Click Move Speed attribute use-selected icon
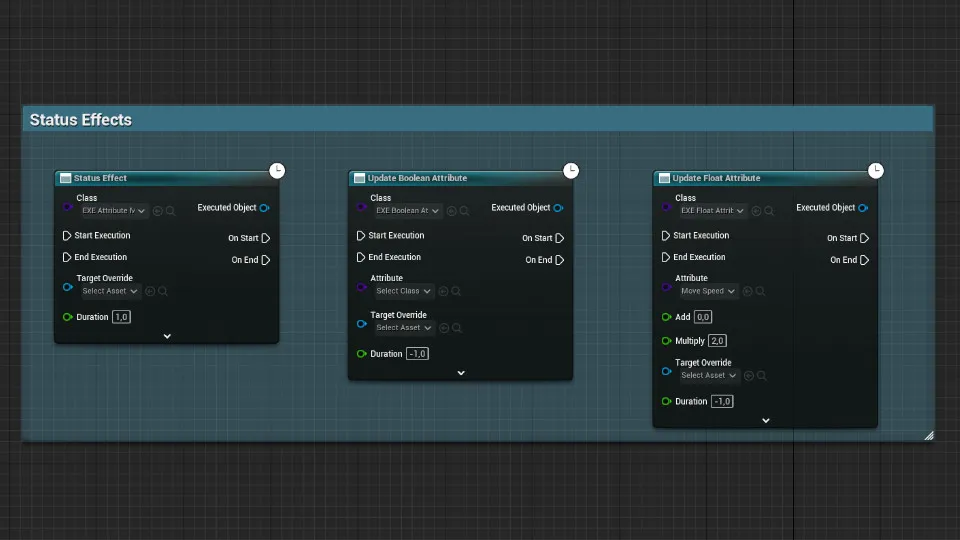Image resolution: width=960 pixels, height=540 pixels. (748, 291)
